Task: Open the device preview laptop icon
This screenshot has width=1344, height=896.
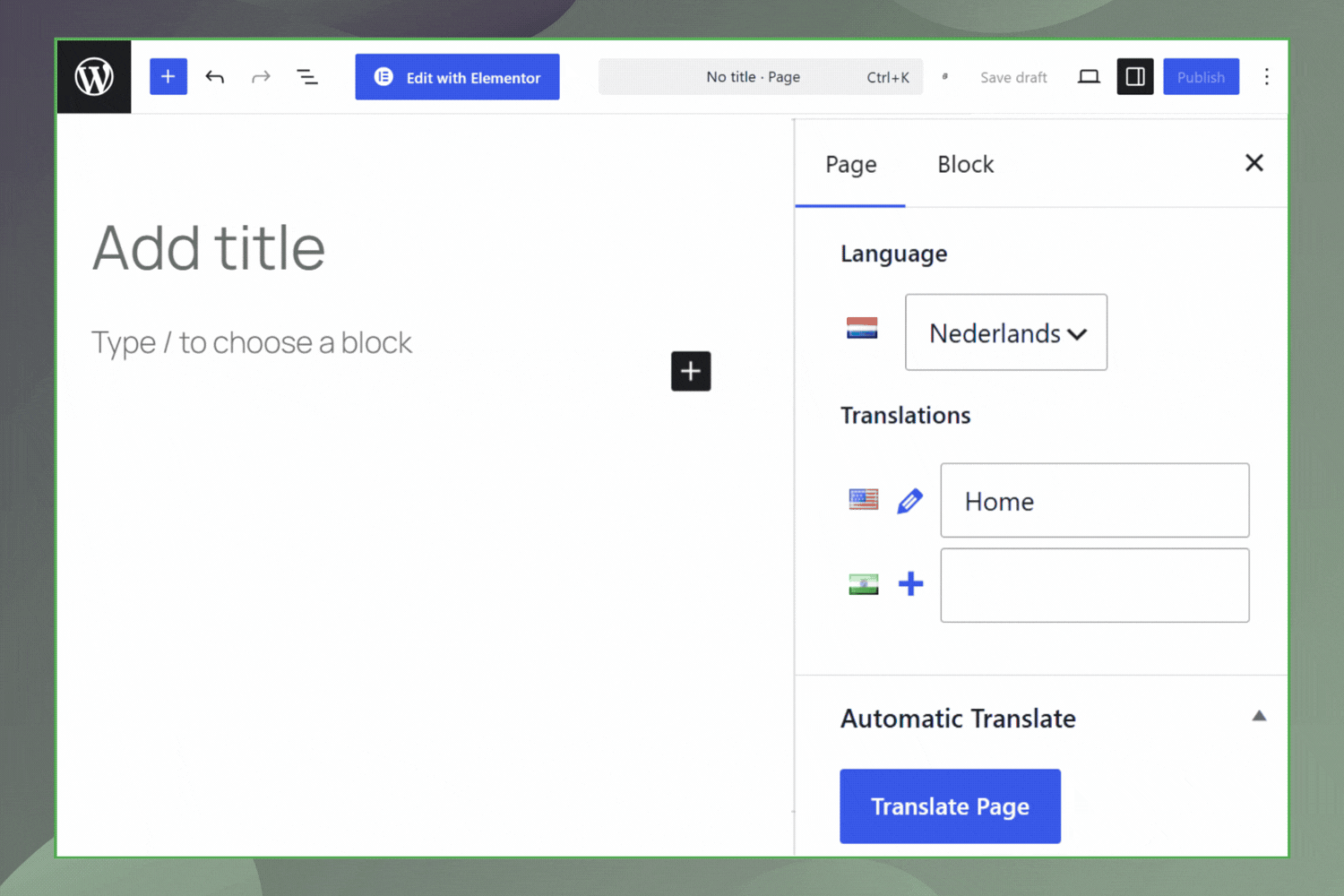Action: coord(1089,77)
